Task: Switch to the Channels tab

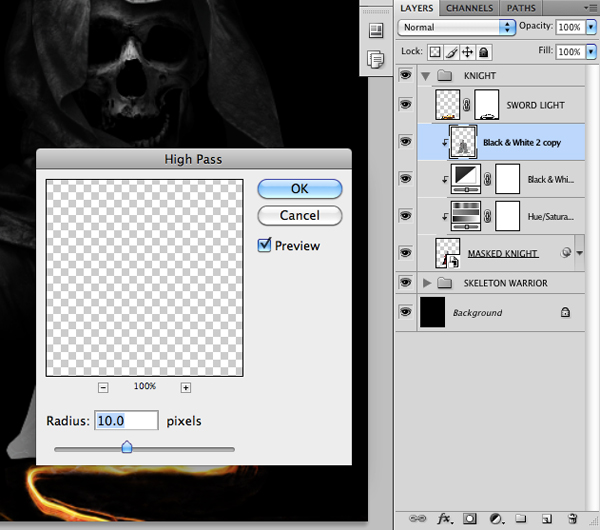Action: (468, 8)
